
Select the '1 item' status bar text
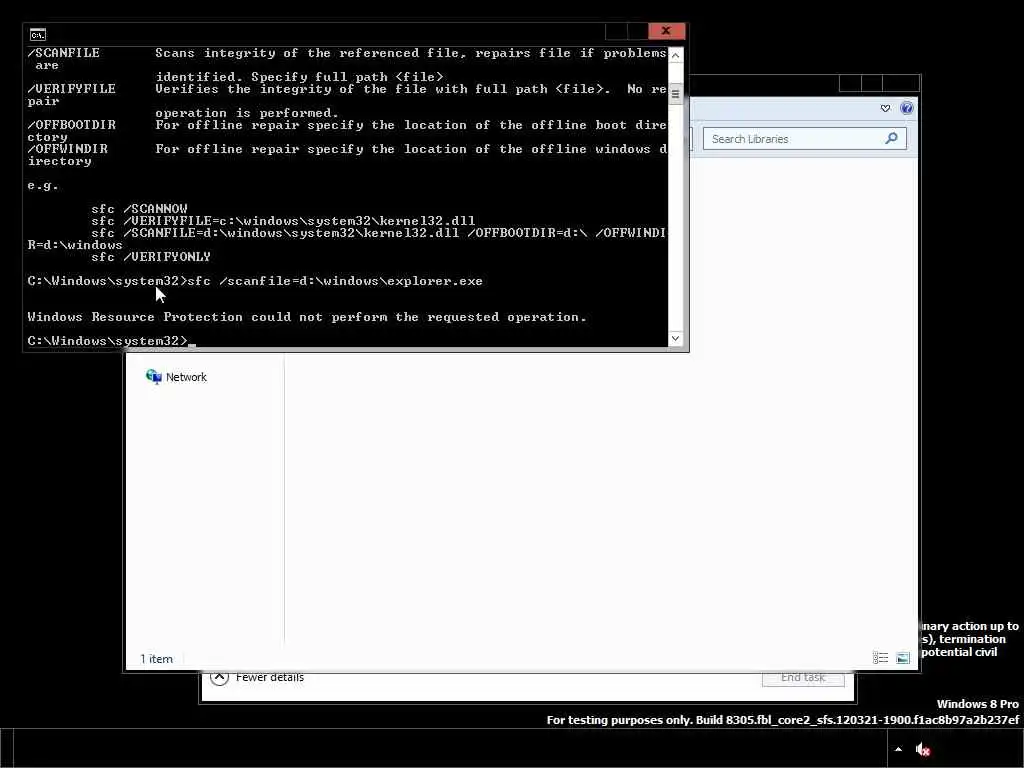pyautogui.click(x=157, y=659)
